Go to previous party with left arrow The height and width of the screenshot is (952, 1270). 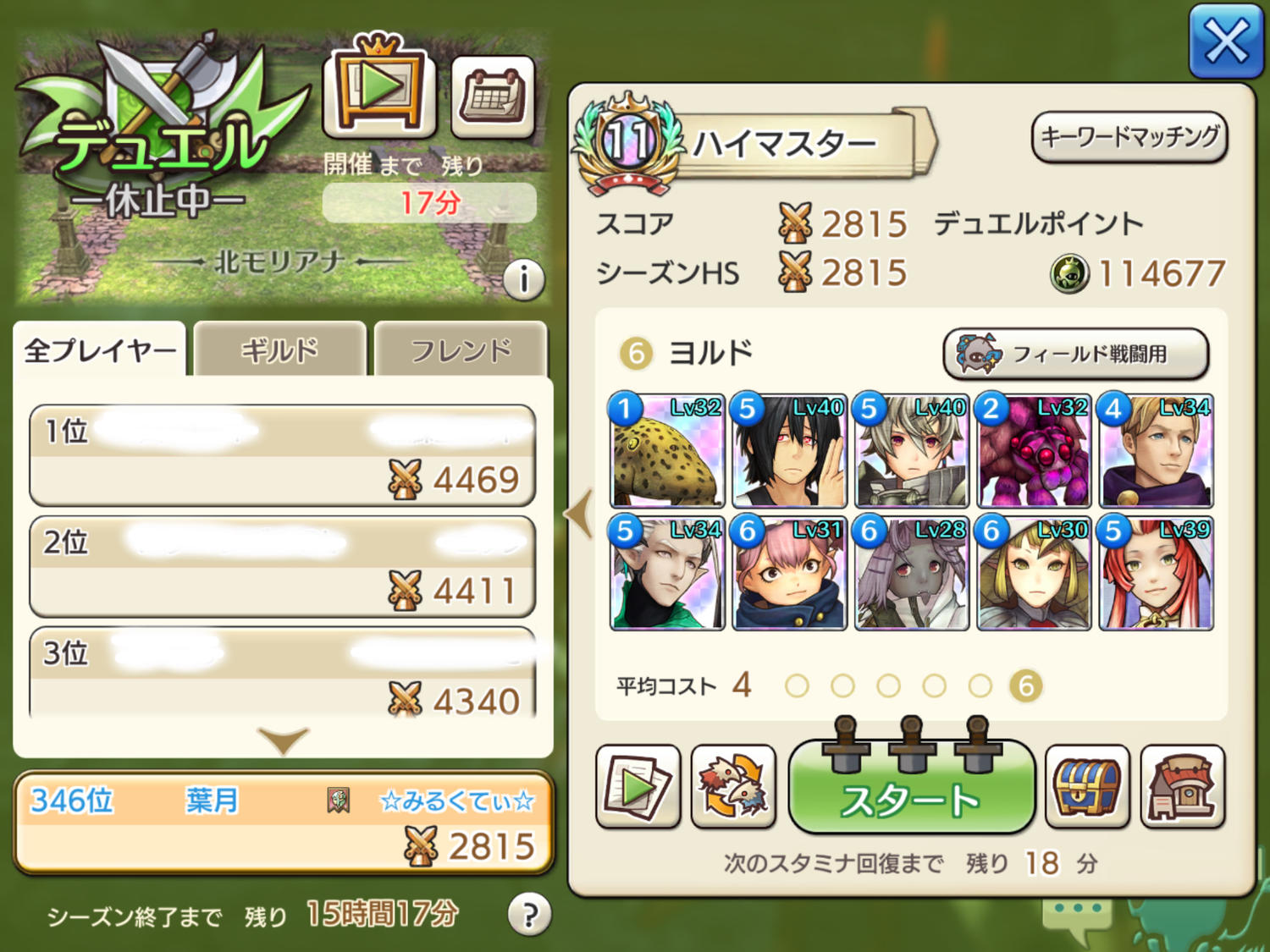pos(579,514)
